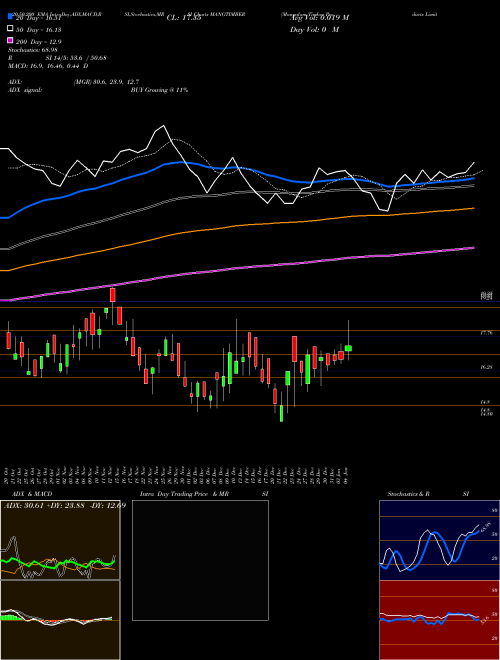
Task: Click the 'Stochastics & R' panel title
Action: point(408,494)
